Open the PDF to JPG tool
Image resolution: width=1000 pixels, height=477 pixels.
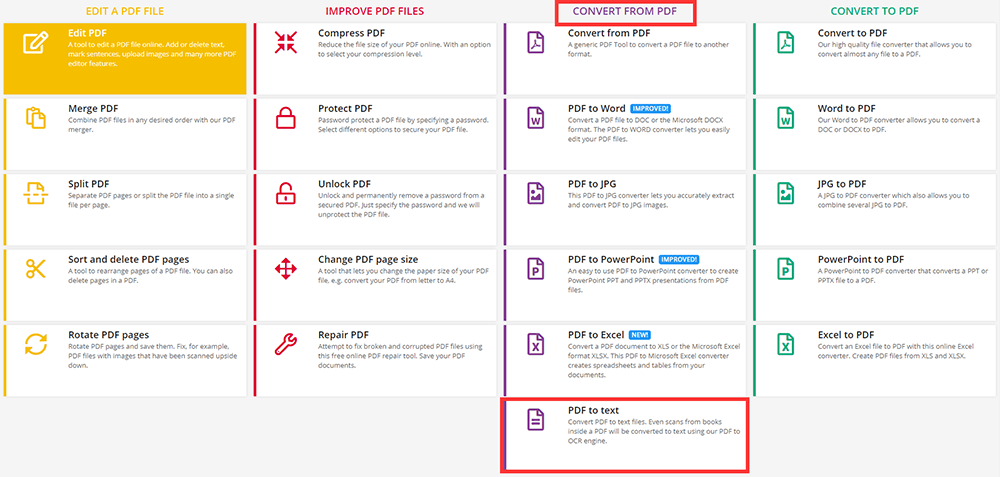[594, 184]
